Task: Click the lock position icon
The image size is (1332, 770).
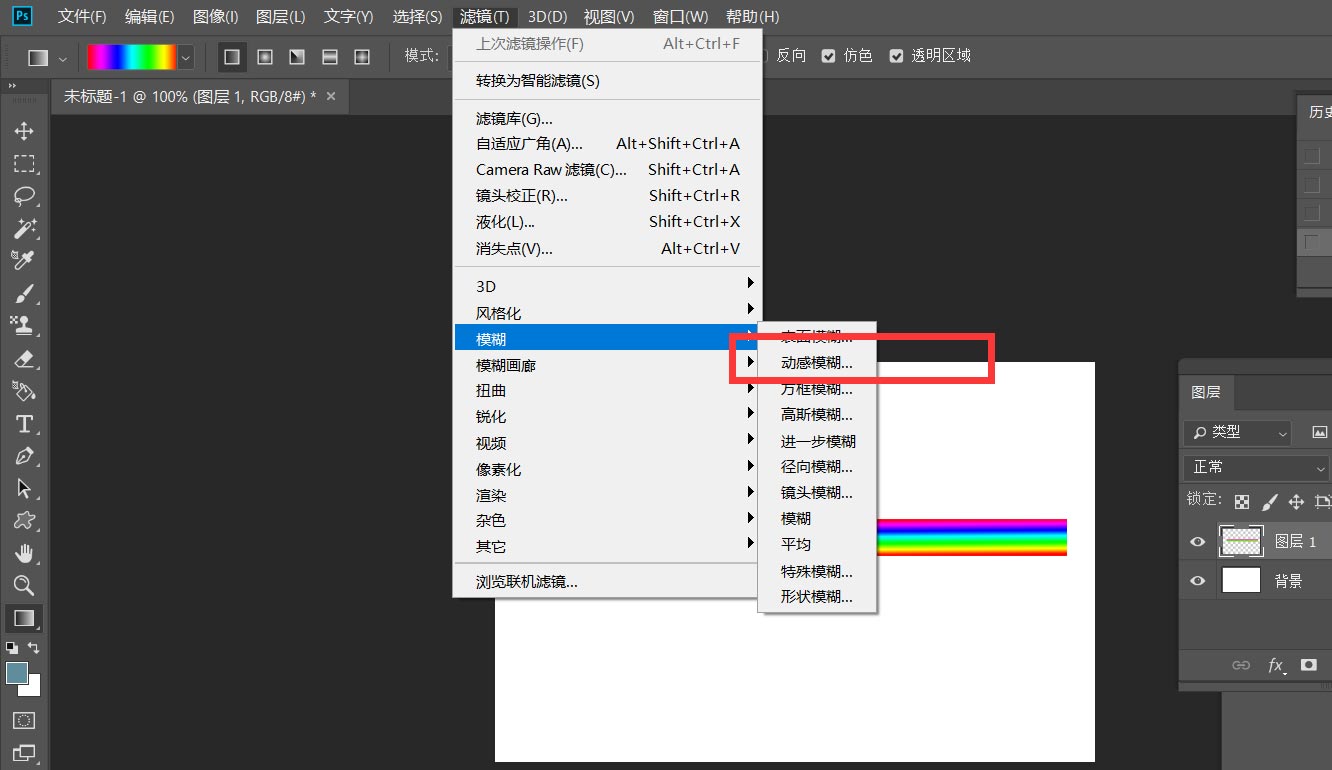Action: pos(1296,502)
